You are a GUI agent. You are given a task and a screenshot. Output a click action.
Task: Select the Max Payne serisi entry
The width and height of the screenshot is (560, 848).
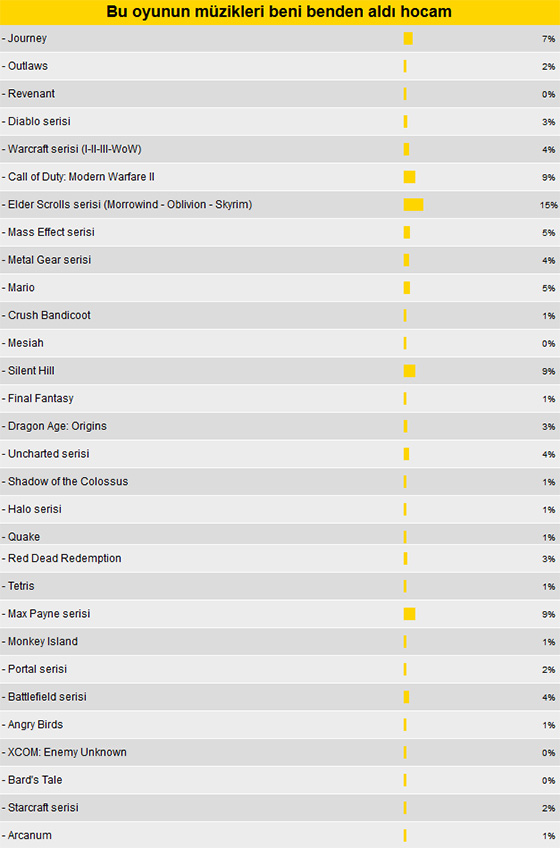(x=280, y=614)
